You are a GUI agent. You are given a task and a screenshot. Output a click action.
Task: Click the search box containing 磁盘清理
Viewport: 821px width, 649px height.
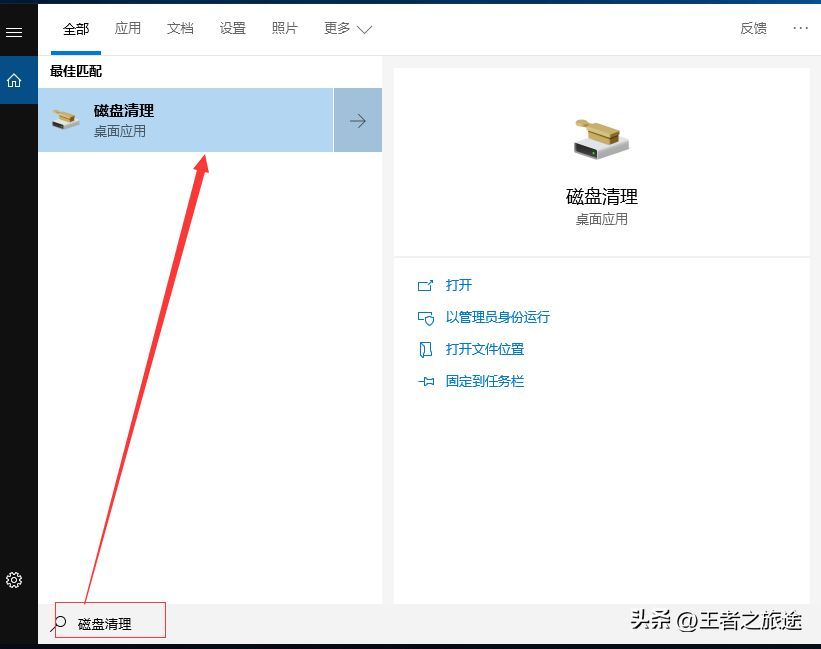110,620
